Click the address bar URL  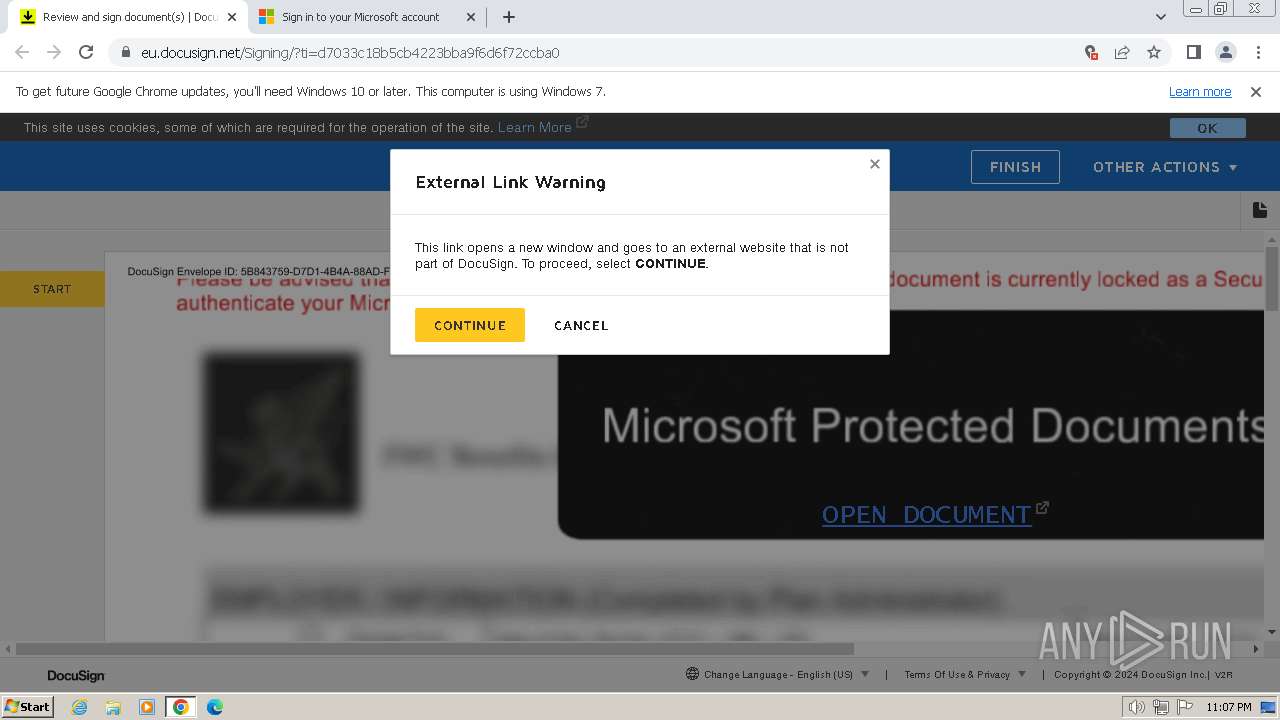click(350, 53)
